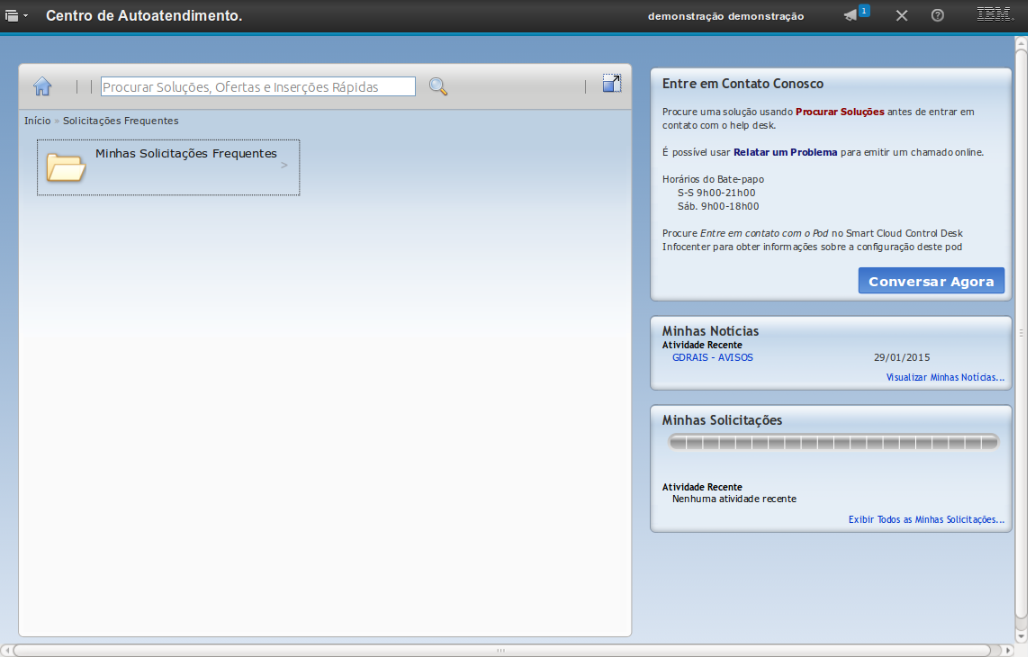Viewport: 1028px width, 657px height.
Task: Click the Solicitações Frequentes breadcrumb
Action: (121, 120)
